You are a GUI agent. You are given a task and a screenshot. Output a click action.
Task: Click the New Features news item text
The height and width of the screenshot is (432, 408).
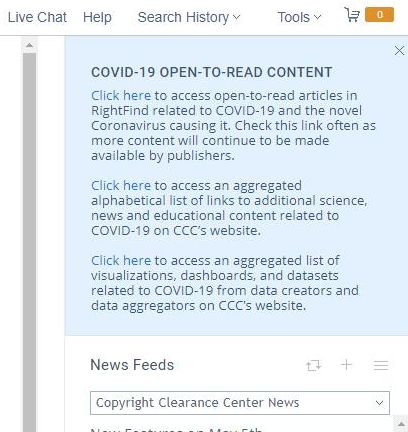(177, 429)
